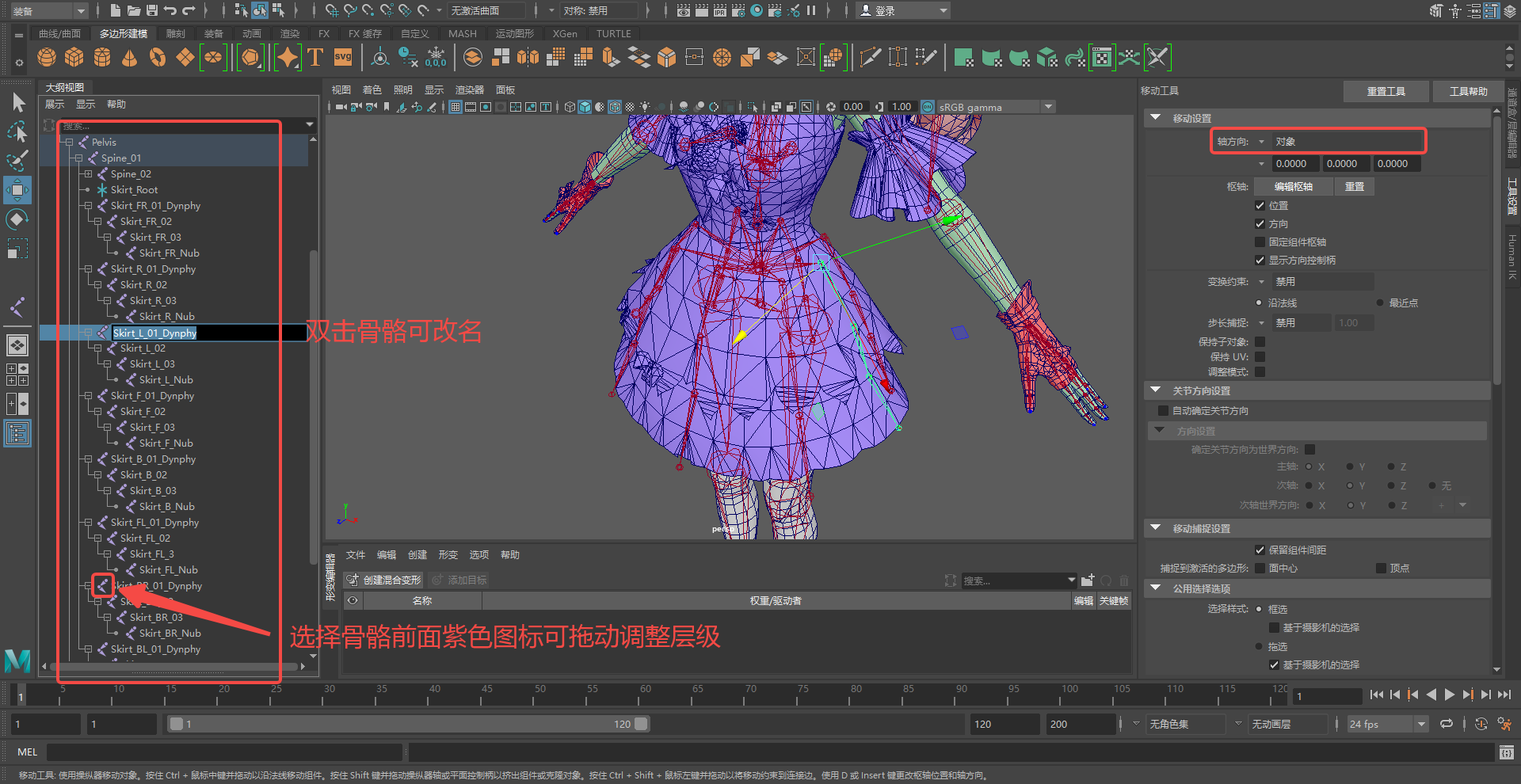The image size is (1521, 784).
Task: Open the viewport 着色 menu
Action: [372, 89]
